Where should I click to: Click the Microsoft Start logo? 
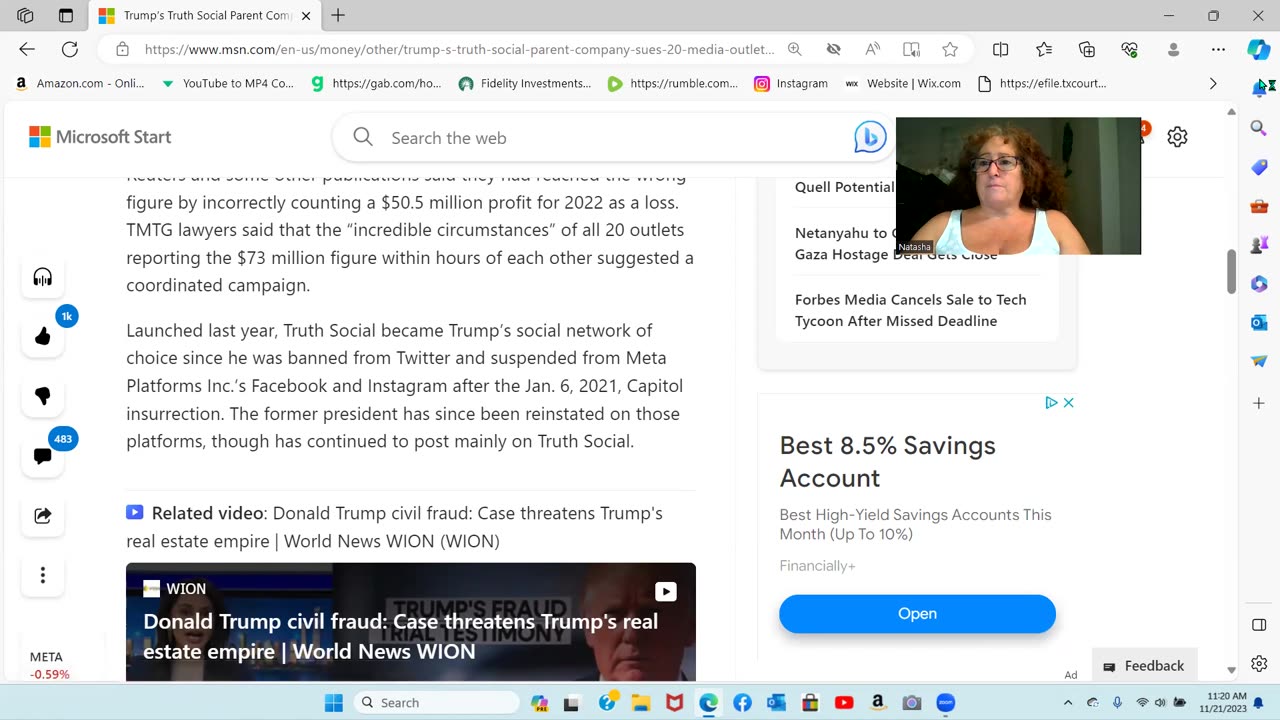tap(100, 137)
